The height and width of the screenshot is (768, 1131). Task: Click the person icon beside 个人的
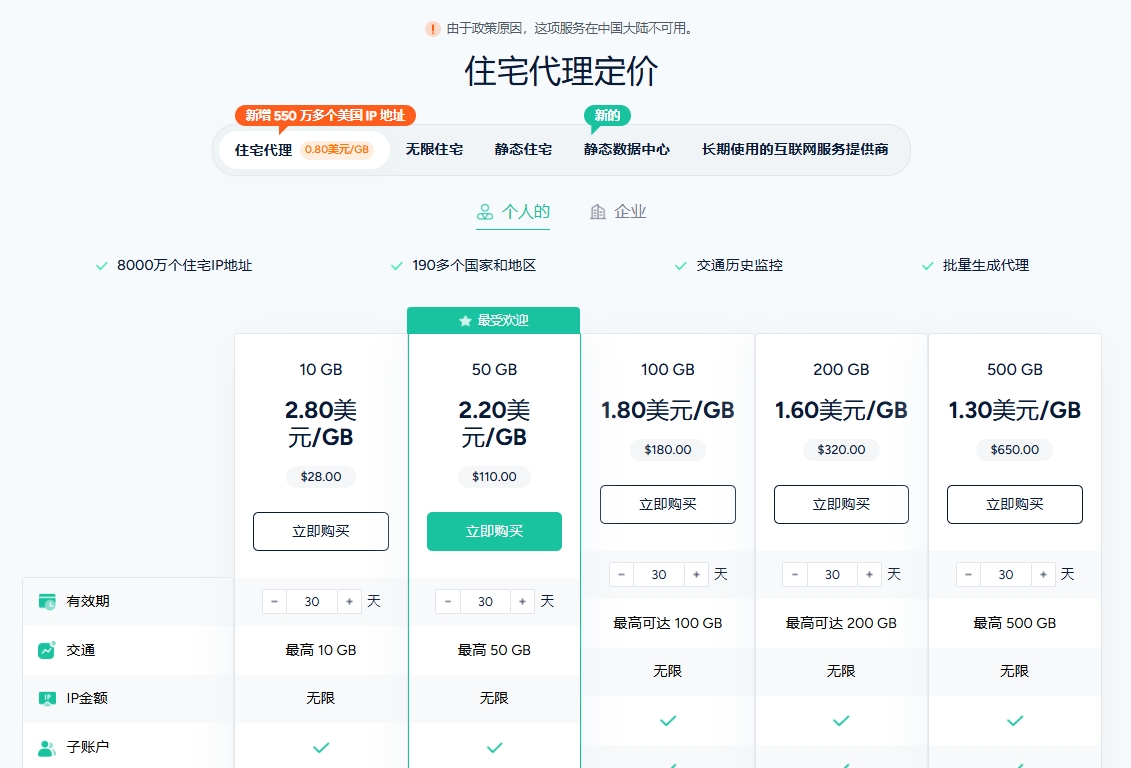483,212
